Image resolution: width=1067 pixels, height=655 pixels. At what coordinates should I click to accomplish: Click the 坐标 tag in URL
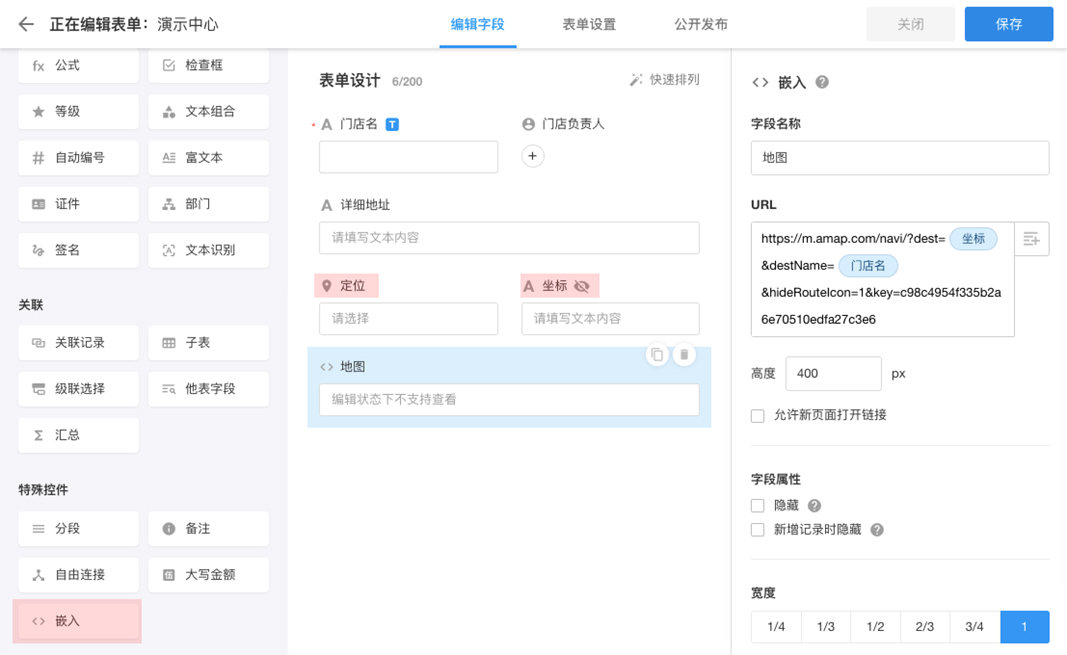pyautogui.click(x=973, y=239)
